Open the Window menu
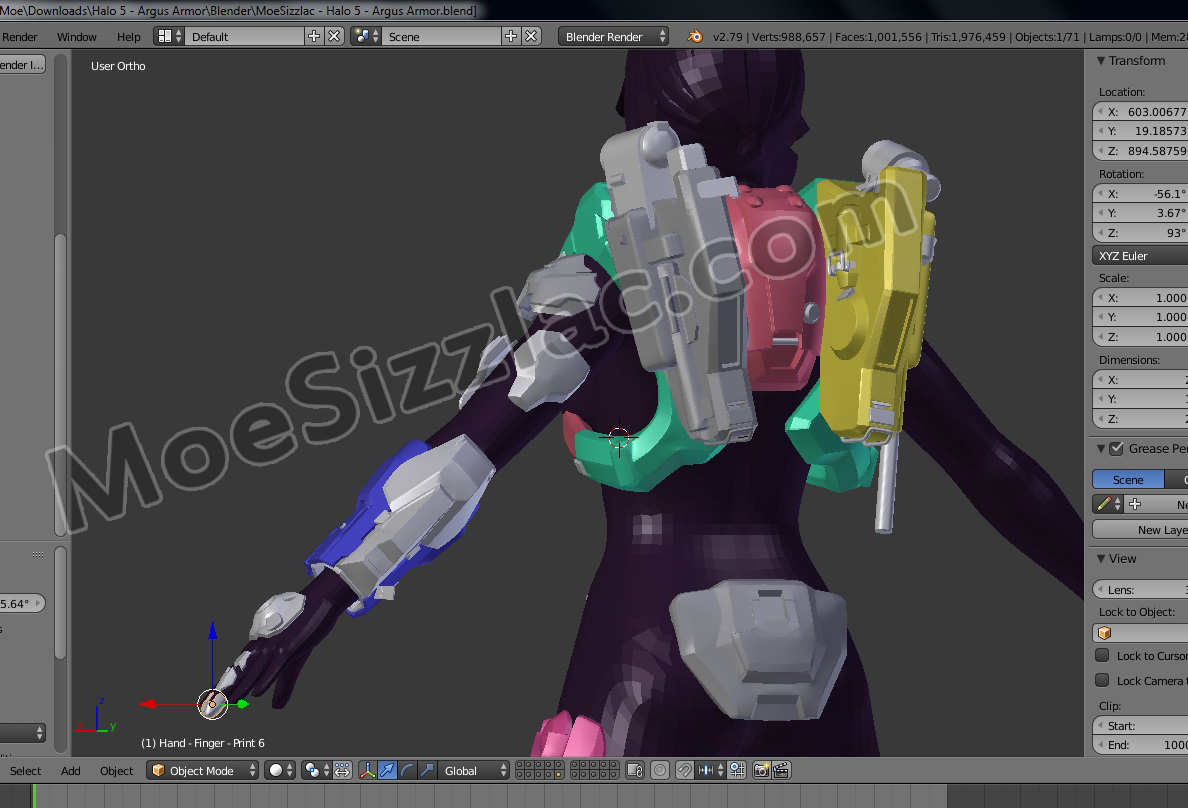The width and height of the screenshot is (1188, 808). (x=77, y=36)
